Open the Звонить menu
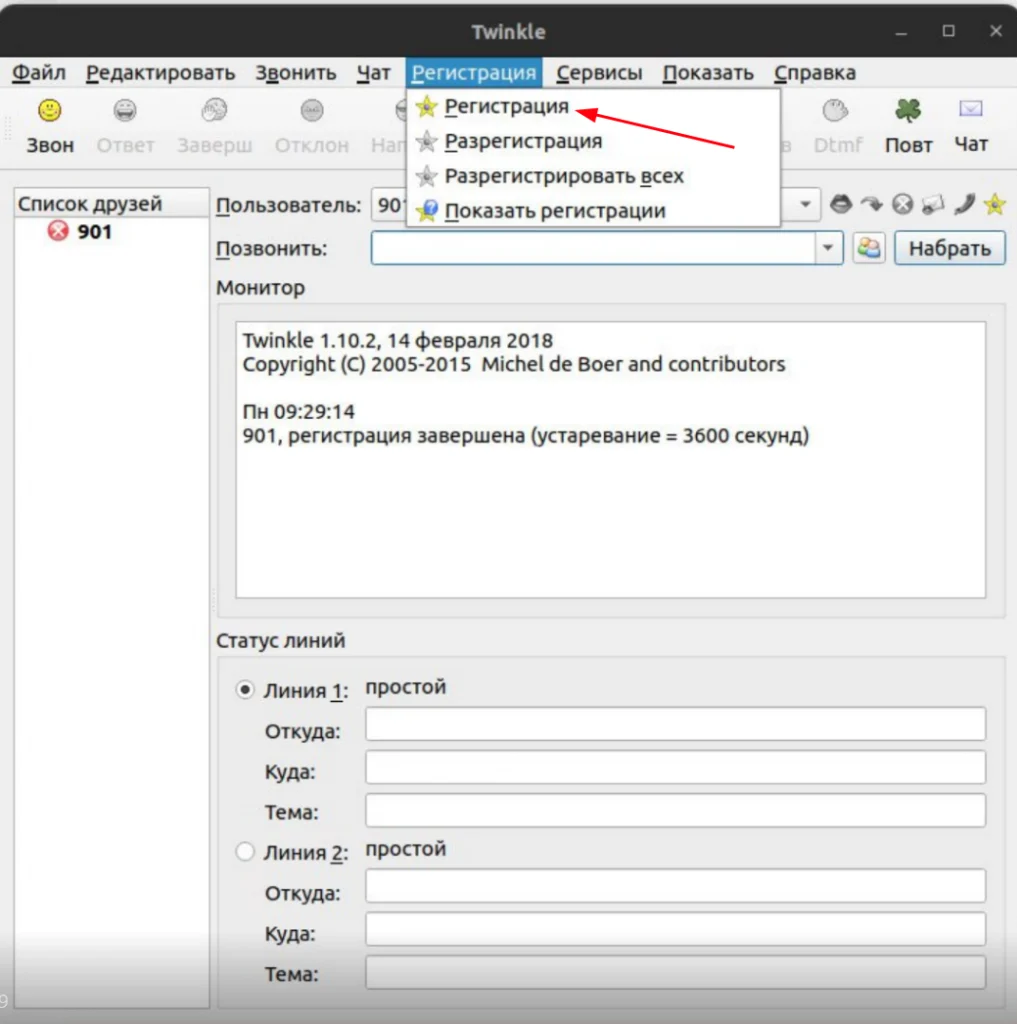This screenshot has width=1017, height=1024. pyautogui.click(x=295, y=72)
